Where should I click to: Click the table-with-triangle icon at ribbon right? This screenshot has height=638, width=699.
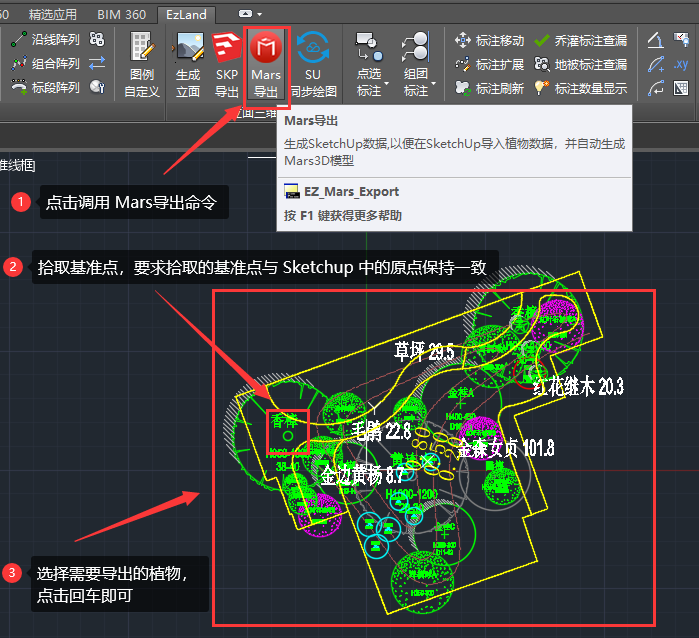pos(681,88)
